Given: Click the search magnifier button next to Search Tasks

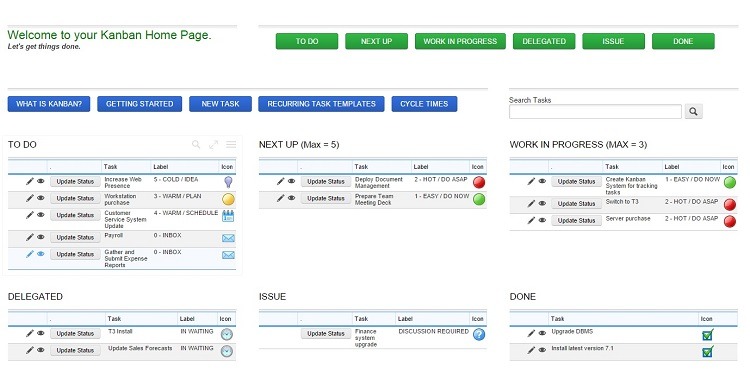Looking at the screenshot, I should click(693, 111).
